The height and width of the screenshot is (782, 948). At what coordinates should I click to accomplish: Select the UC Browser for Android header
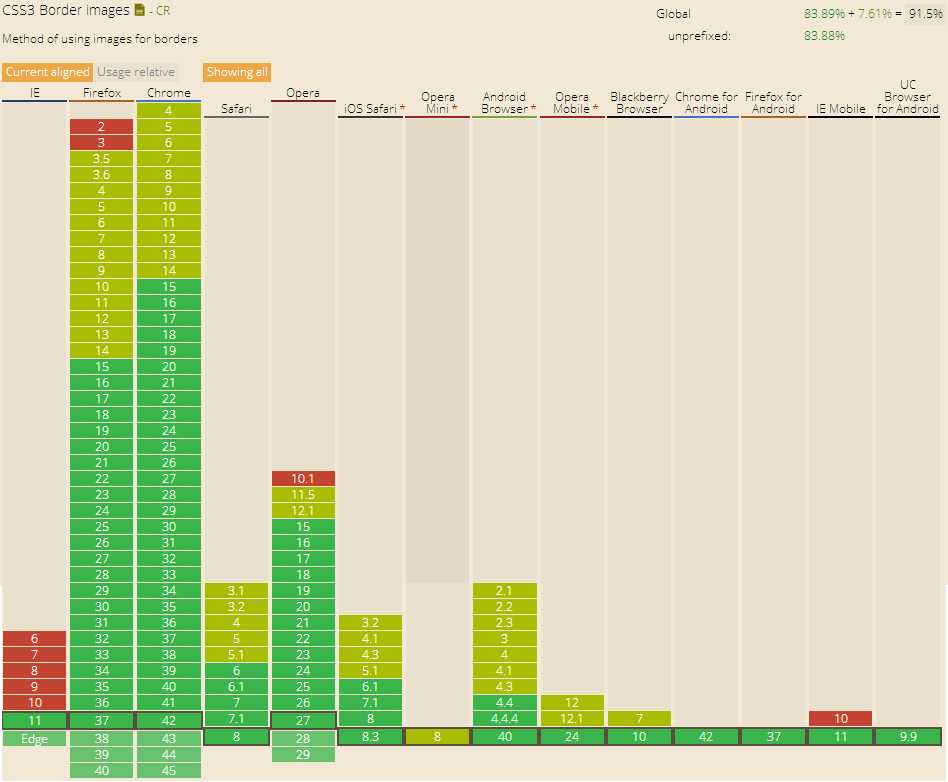[x=907, y=97]
